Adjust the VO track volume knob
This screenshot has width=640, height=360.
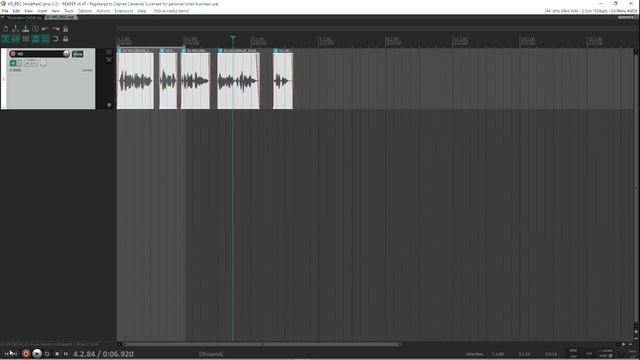pyautogui.click(x=66, y=54)
